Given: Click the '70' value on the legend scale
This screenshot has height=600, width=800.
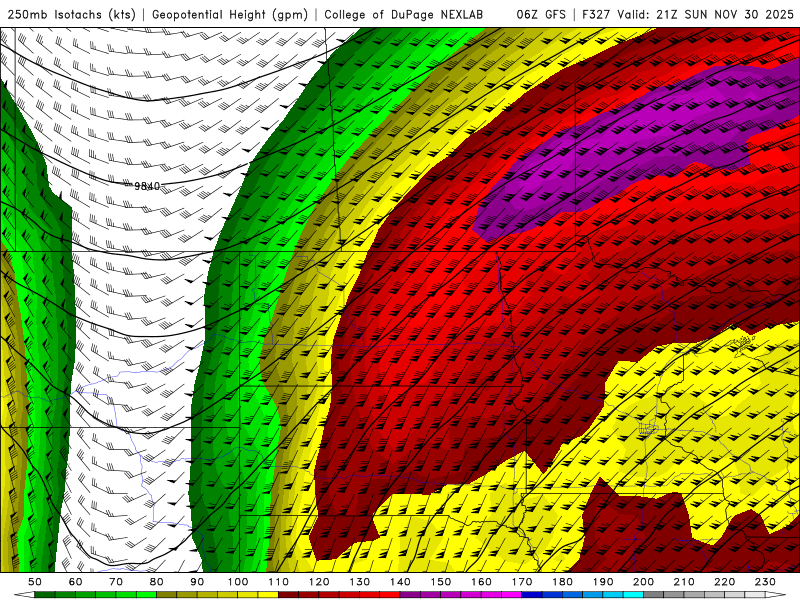Looking at the screenshot, I should [x=116, y=582].
